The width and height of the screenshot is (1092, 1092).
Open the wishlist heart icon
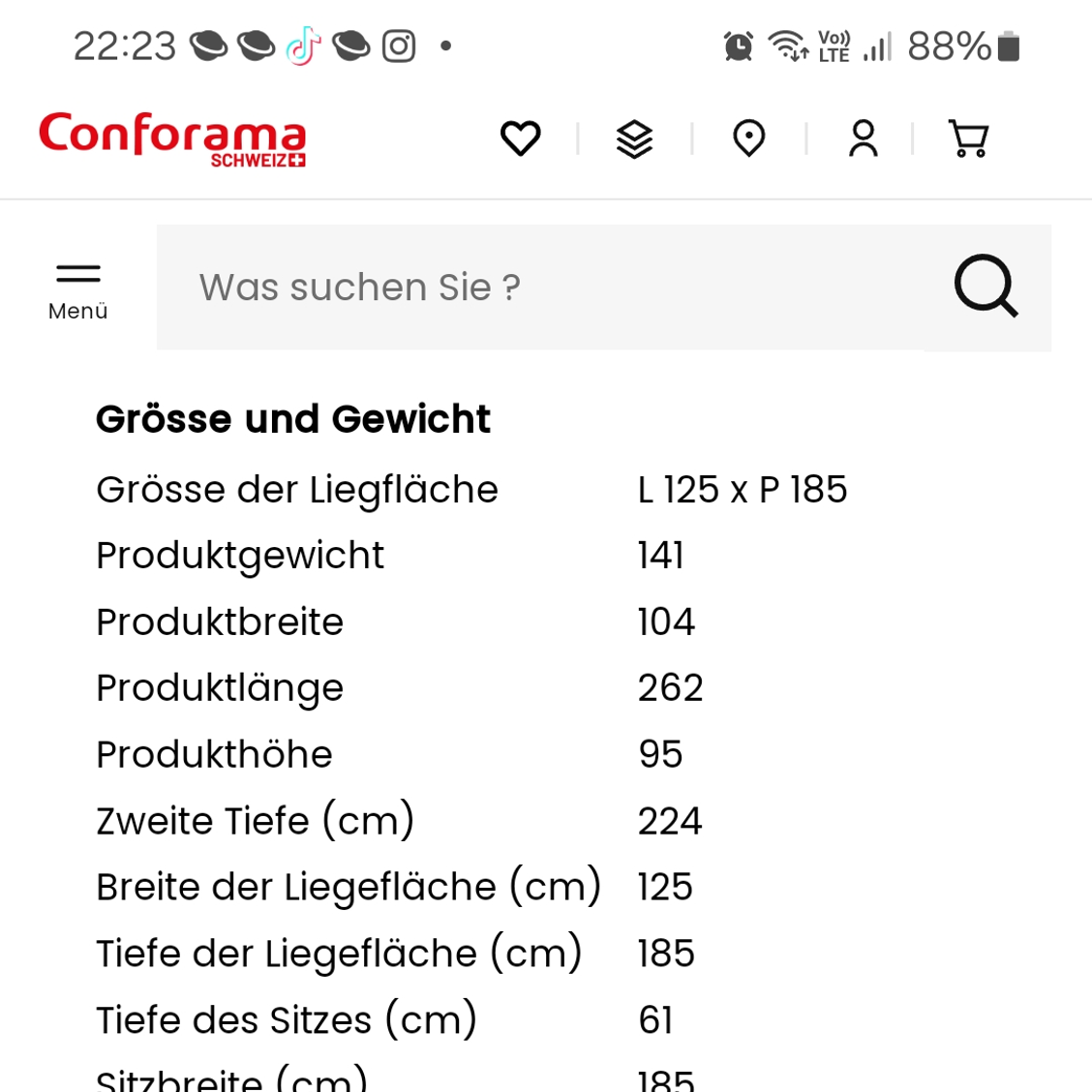(x=520, y=137)
